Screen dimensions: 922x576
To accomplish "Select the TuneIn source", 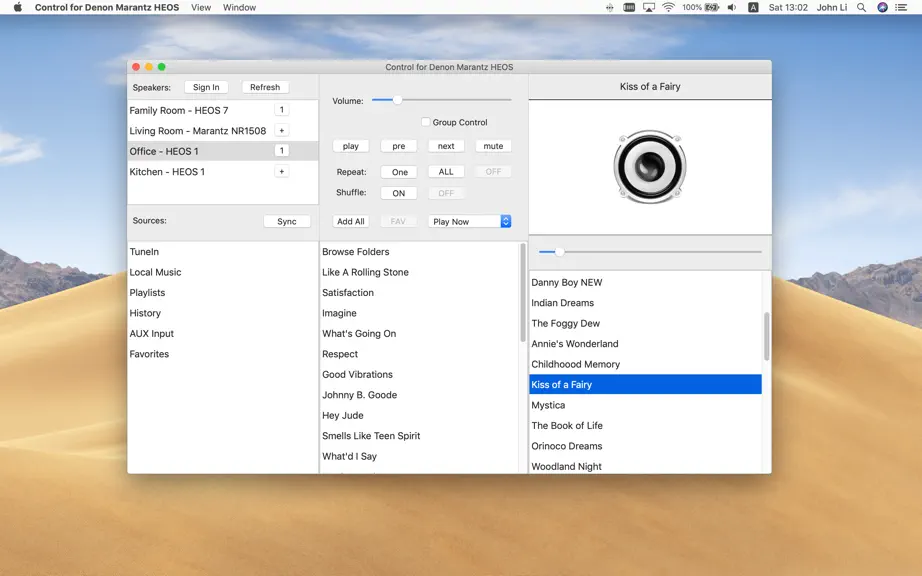I will [223, 252].
